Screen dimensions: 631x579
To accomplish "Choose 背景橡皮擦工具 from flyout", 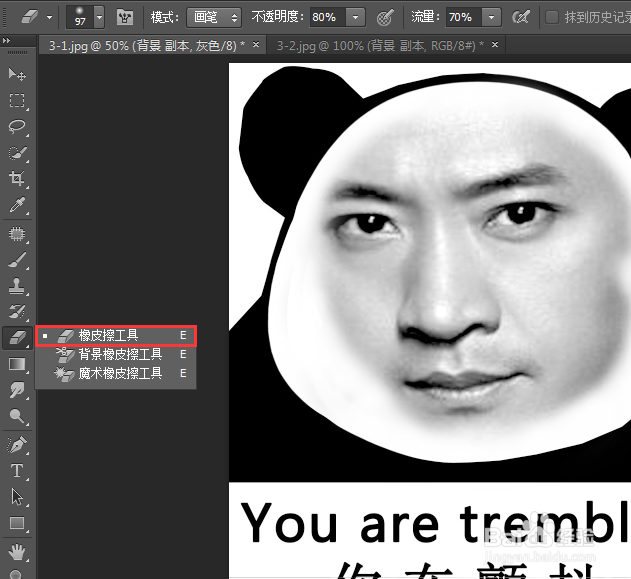I will pyautogui.click(x=116, y=354).
